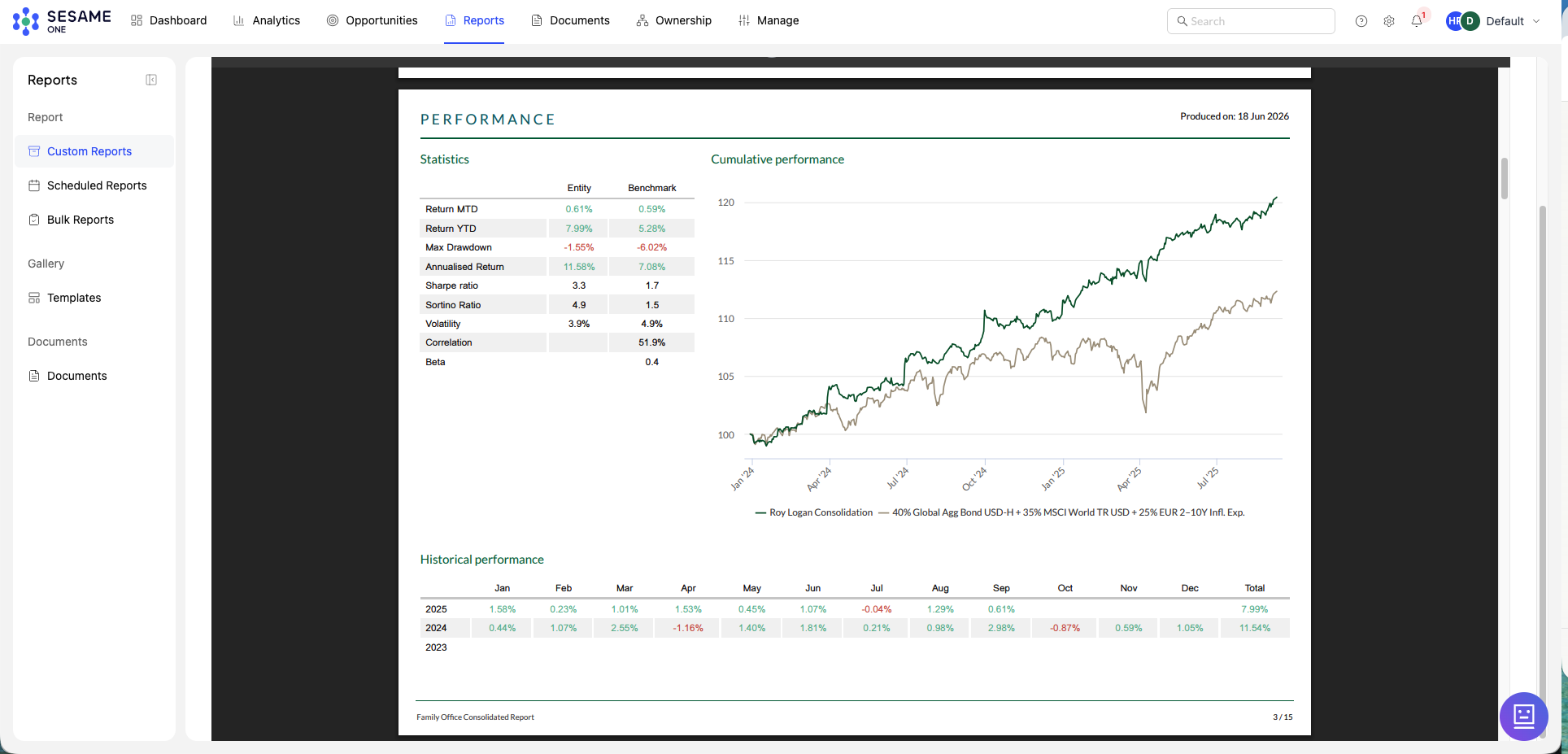
Task: Click the Search input field
Action: pos(1251,21)
